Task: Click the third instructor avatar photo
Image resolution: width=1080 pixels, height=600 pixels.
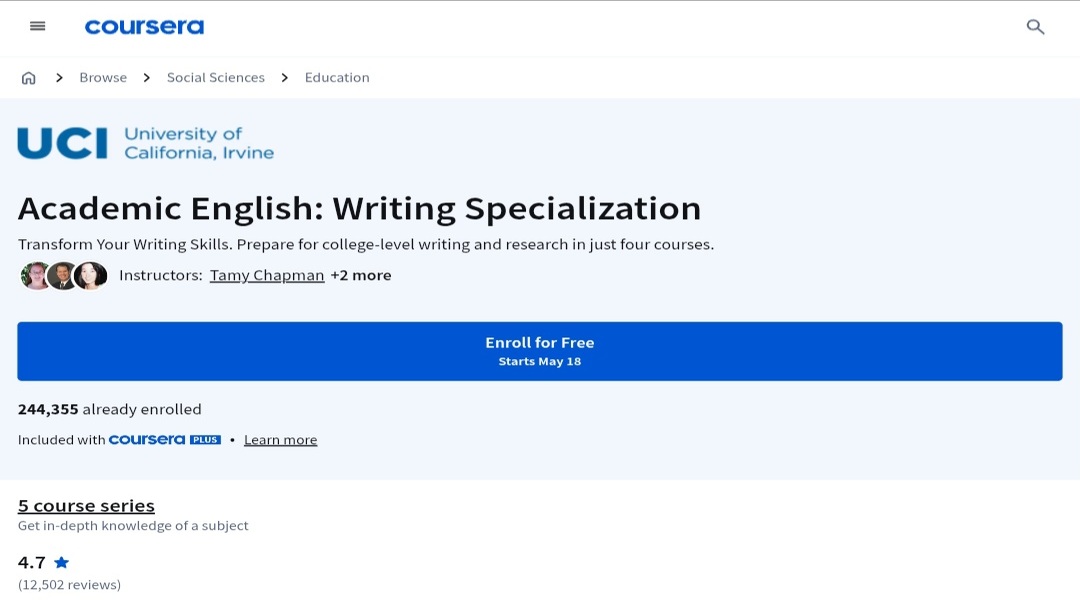Action: click(x=91, y=276)
